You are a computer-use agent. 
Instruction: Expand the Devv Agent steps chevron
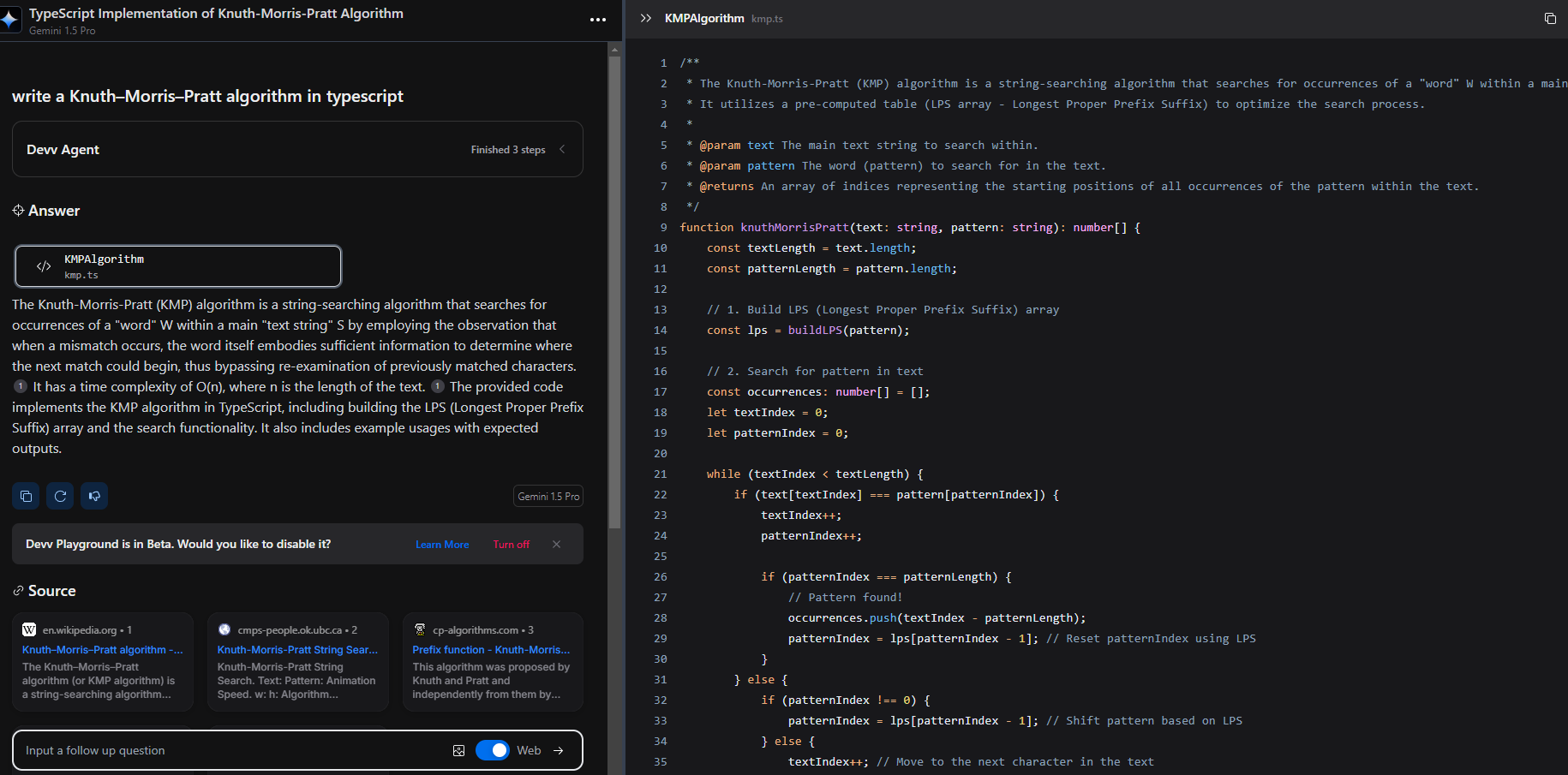(563, 150)
